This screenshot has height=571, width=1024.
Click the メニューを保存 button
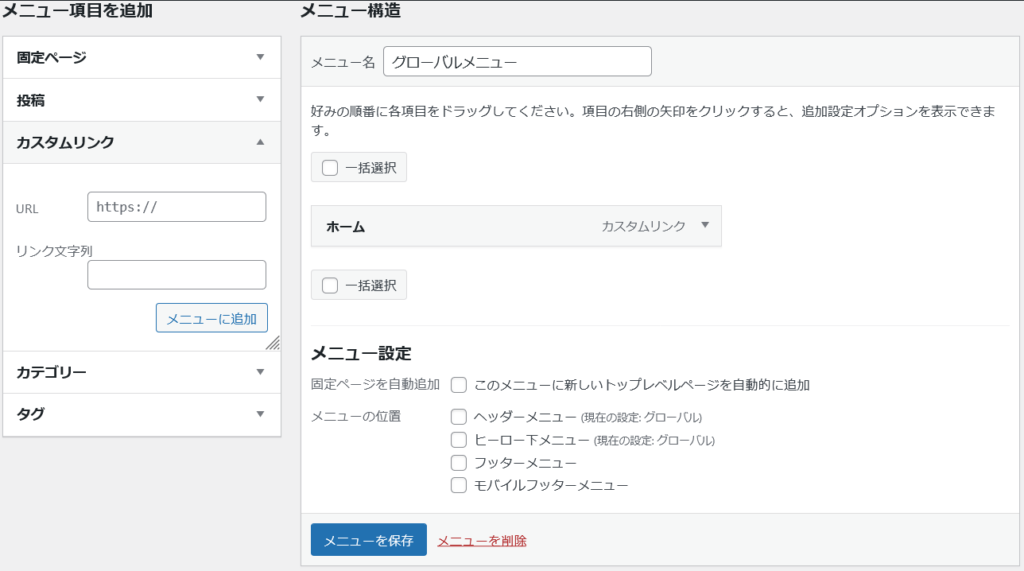[x=368, y=540]
